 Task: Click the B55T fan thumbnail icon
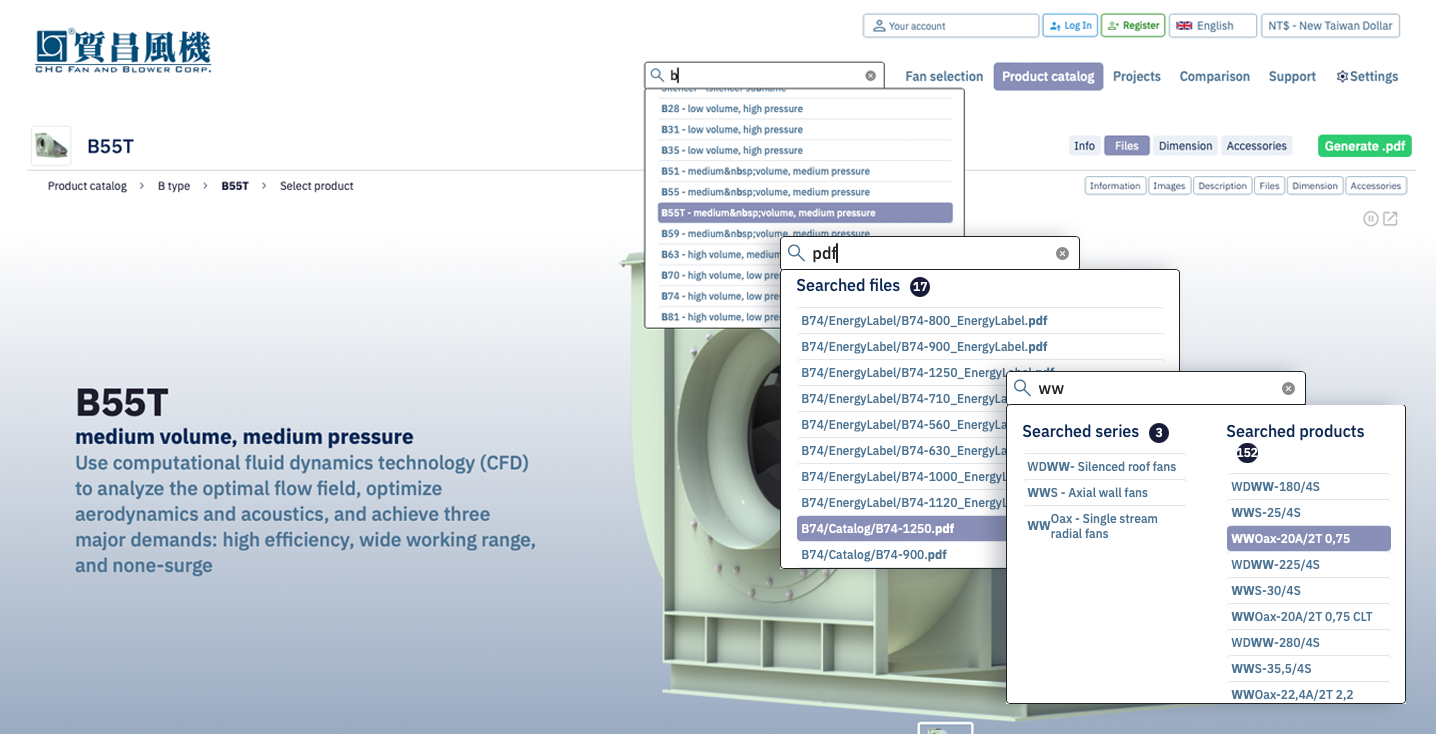(51, 146)
